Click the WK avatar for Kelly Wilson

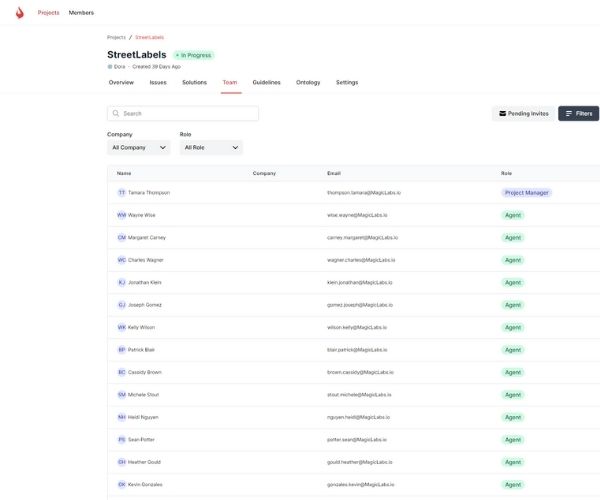(x=122, y=327)
